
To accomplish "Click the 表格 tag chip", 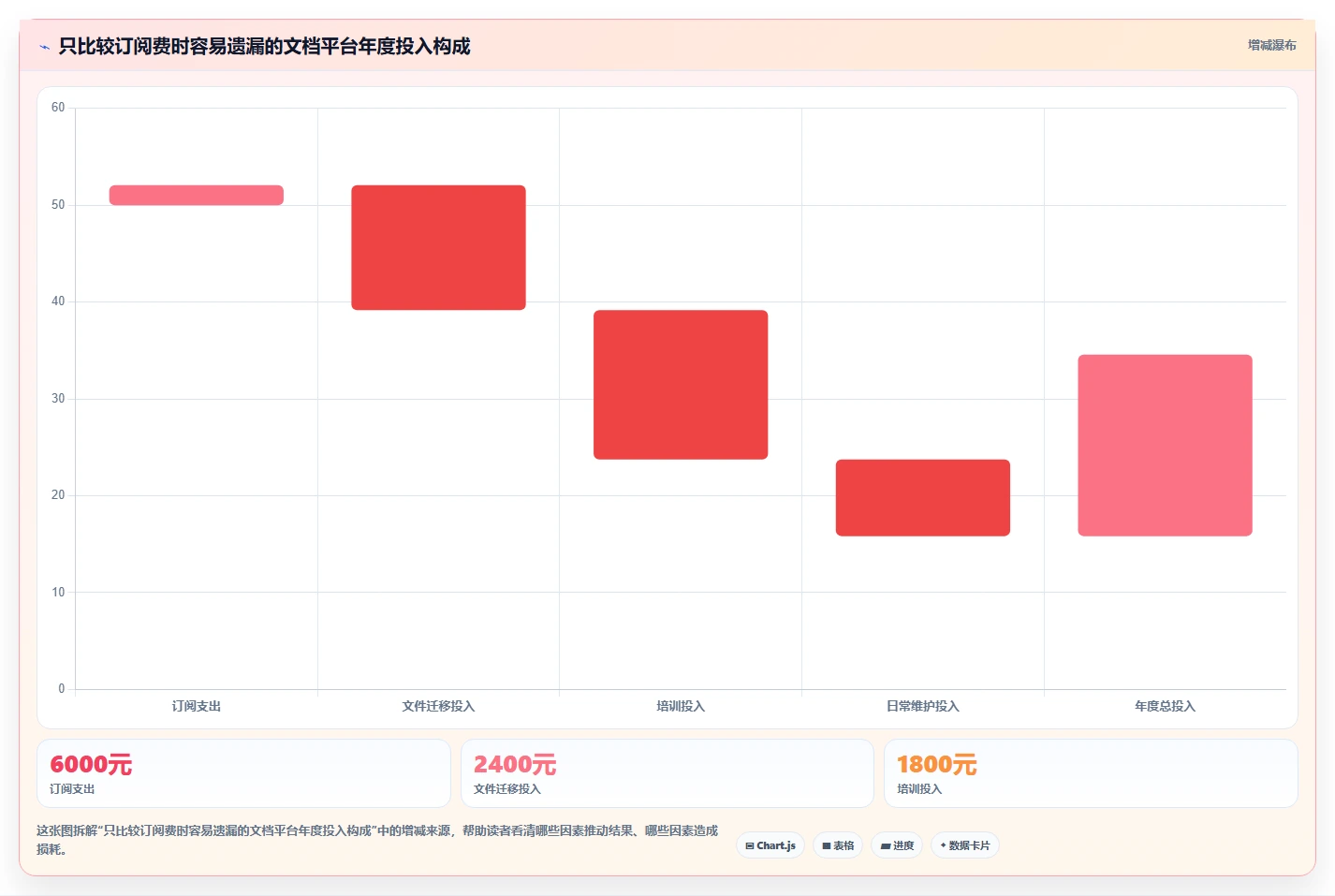I will pos(838,845).
